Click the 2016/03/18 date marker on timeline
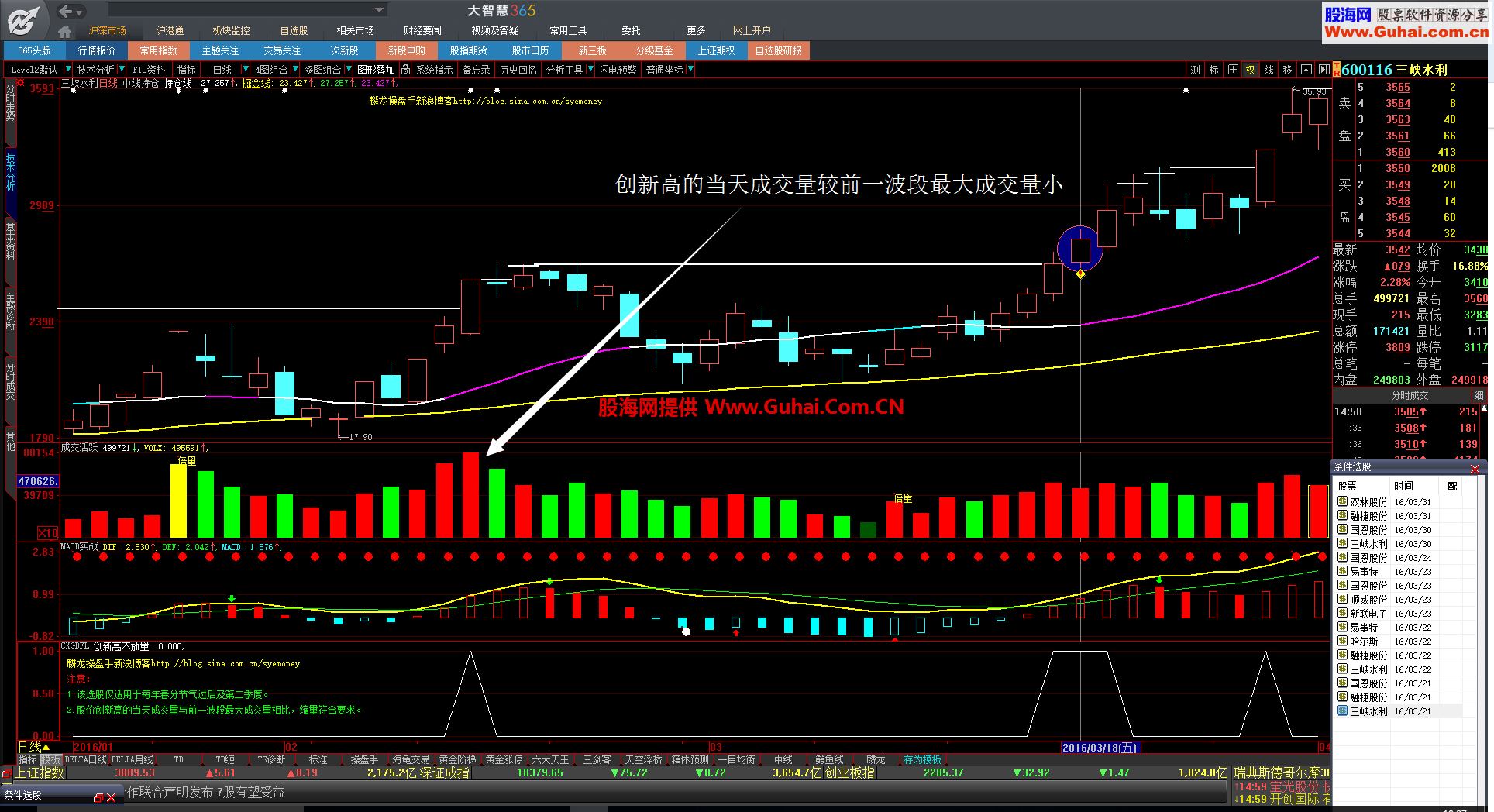The height and width of the screenshot is (812, 1494). click(1100, 748)
